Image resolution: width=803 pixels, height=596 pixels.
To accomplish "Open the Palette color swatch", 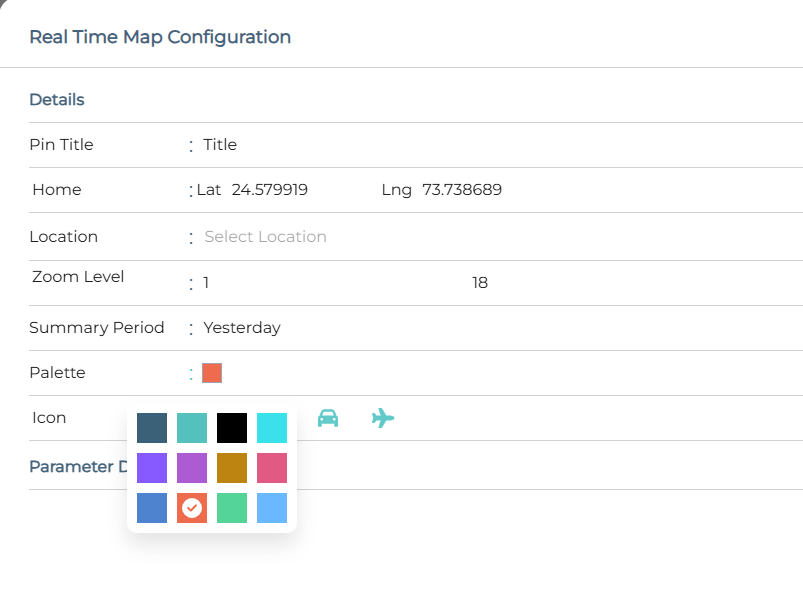I will 212,373.
